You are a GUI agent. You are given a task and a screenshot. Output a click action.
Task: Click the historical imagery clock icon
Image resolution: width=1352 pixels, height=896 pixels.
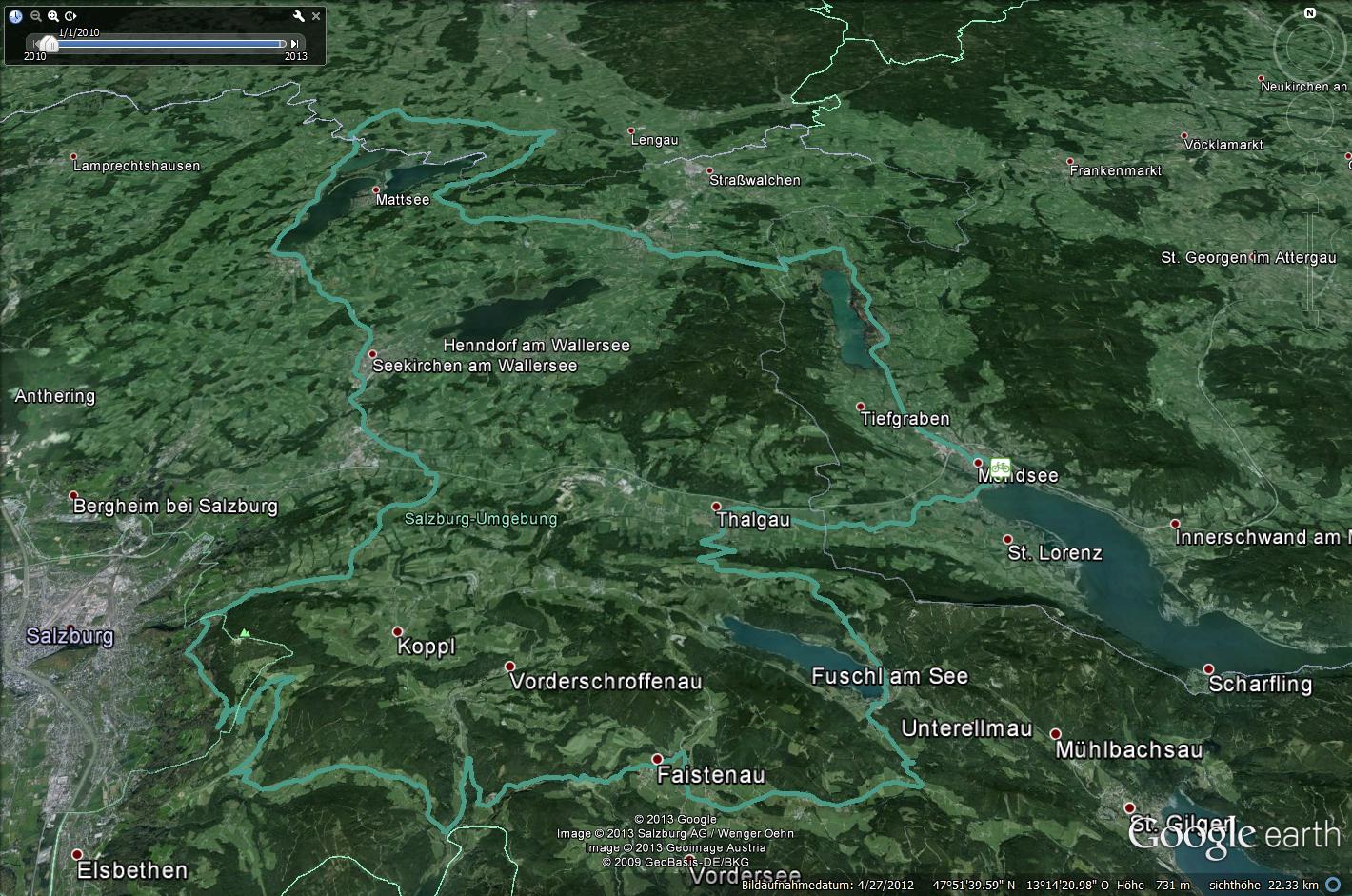(x=16, y=16)
